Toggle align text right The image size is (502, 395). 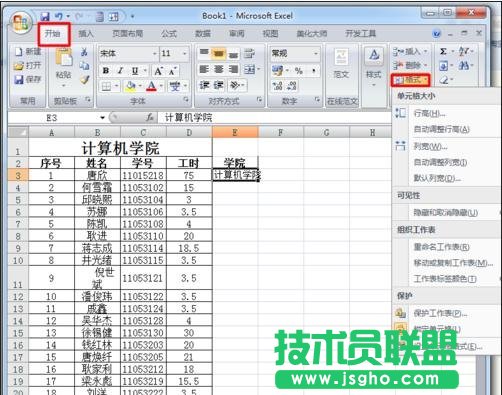coord(233,69)
